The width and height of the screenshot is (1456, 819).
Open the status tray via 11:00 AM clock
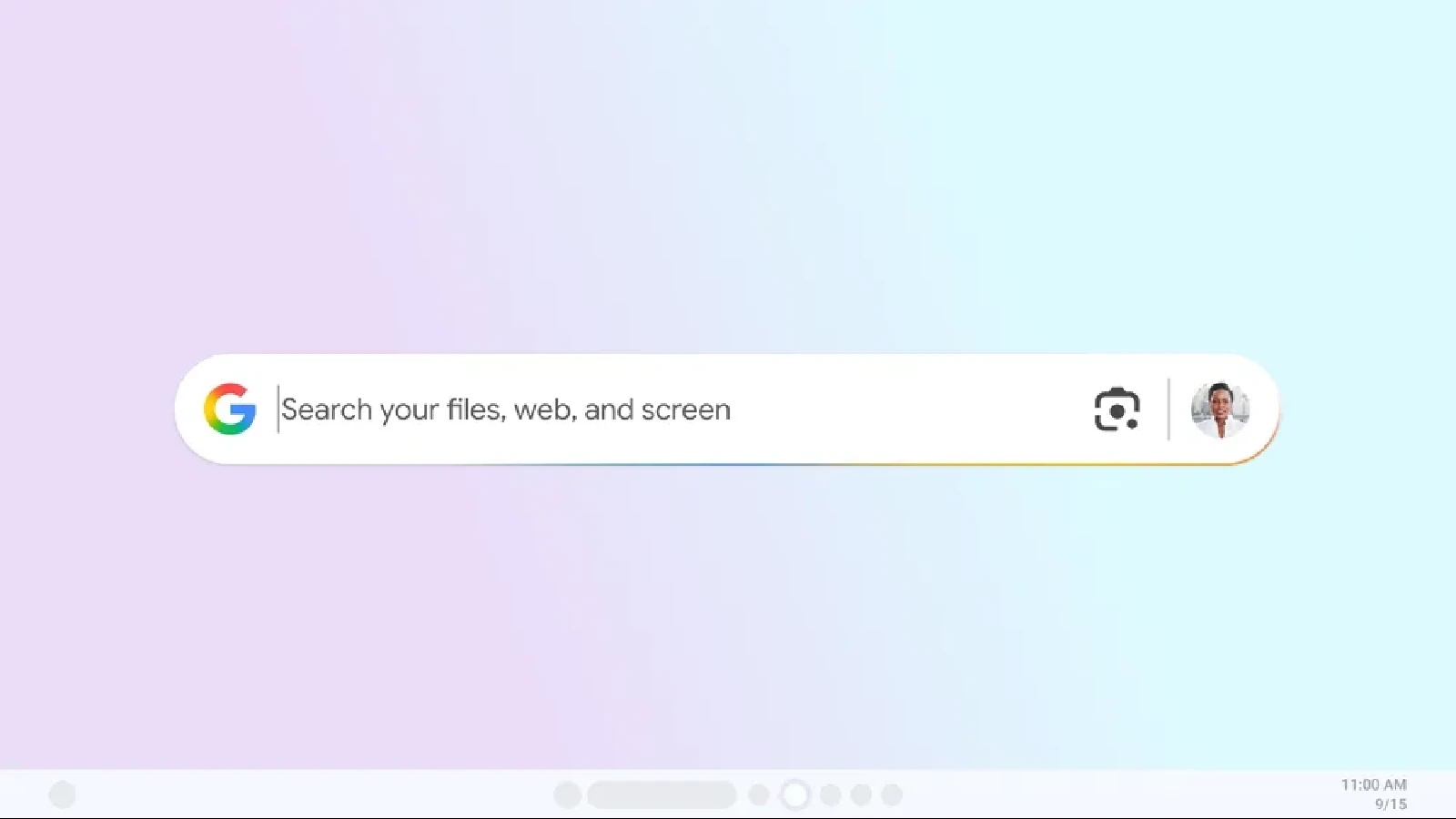tap(1373, 784)
